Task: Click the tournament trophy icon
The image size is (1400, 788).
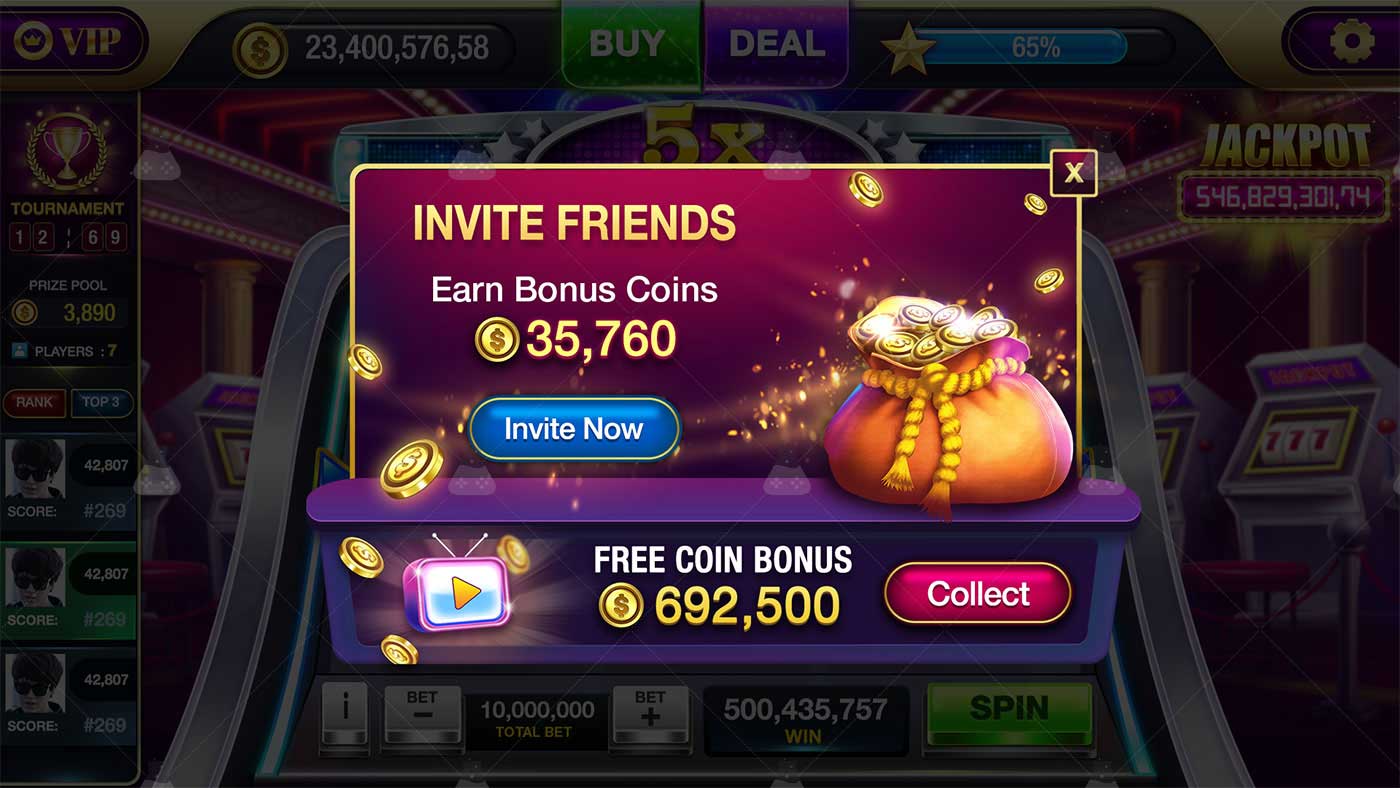Action: (x=67, y=152)
